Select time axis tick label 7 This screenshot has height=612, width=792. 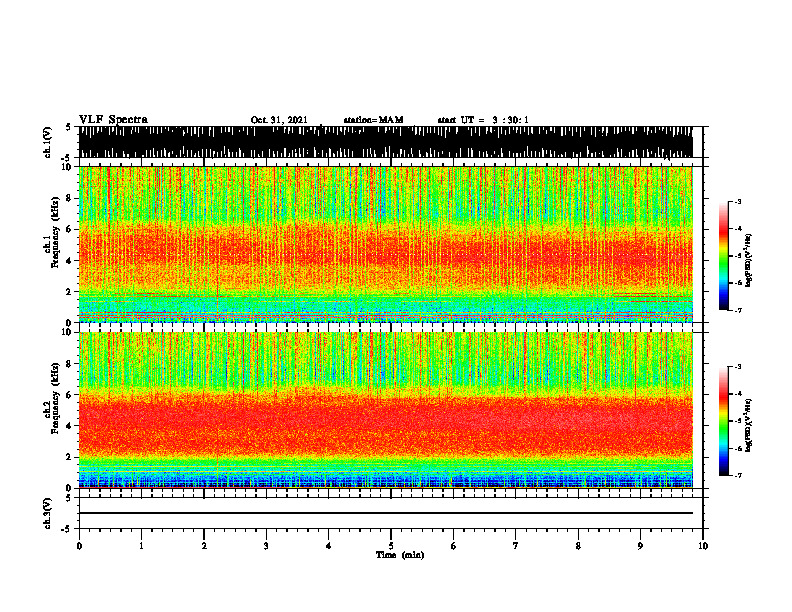[516, 546]
